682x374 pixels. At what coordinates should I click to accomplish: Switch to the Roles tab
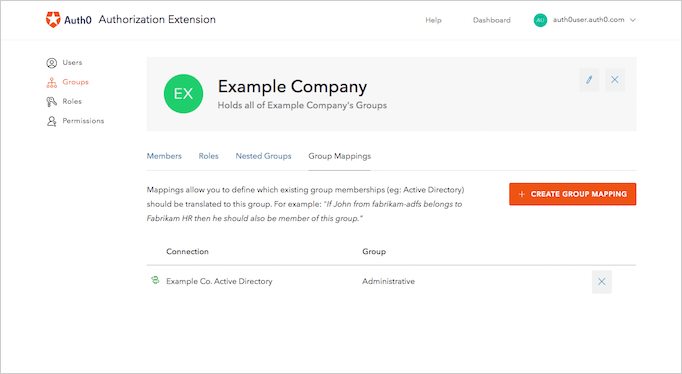coord(208,156)
